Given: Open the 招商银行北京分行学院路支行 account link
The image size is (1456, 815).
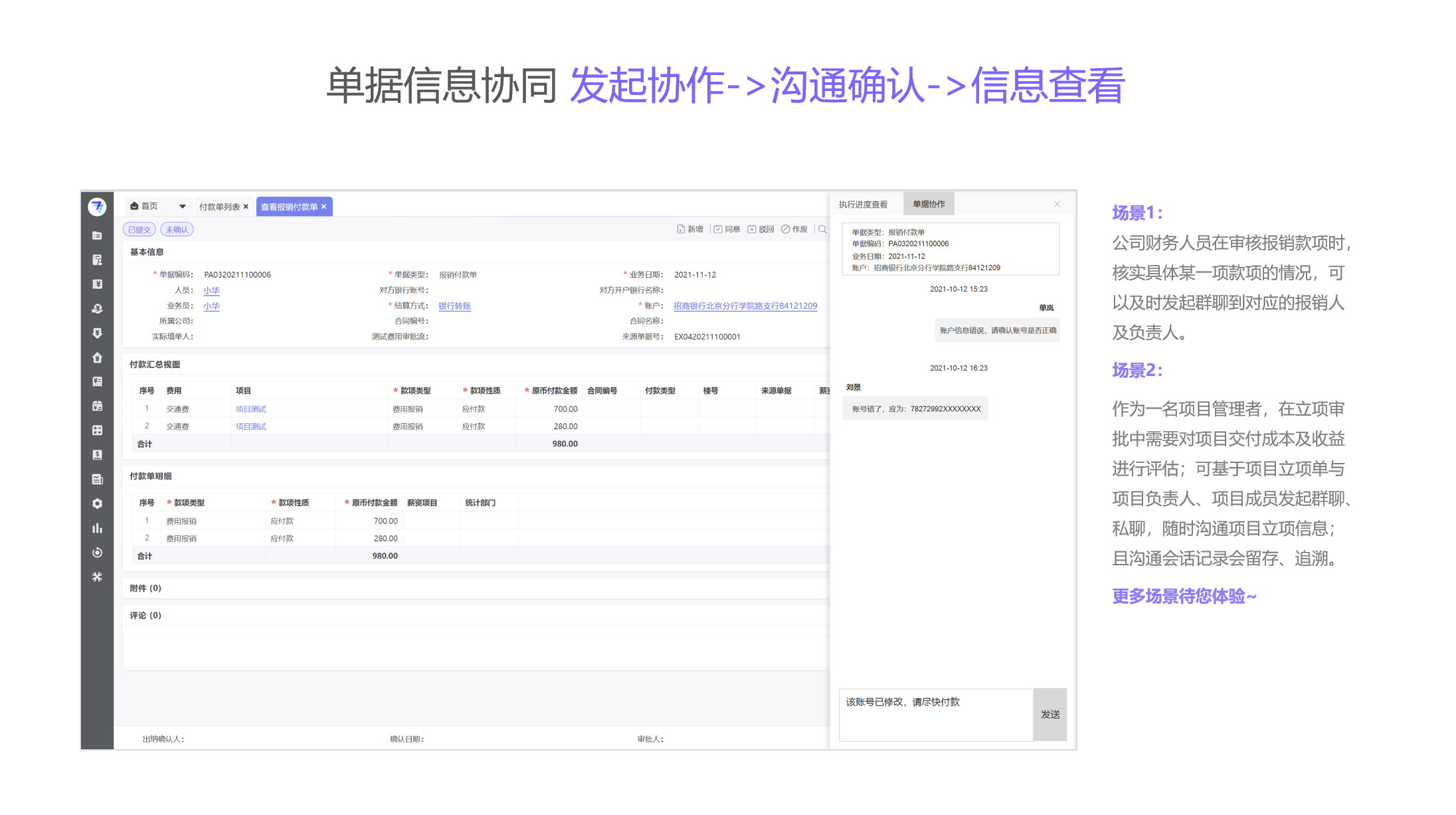Looking at the screenshot, I should click(745, 306).
